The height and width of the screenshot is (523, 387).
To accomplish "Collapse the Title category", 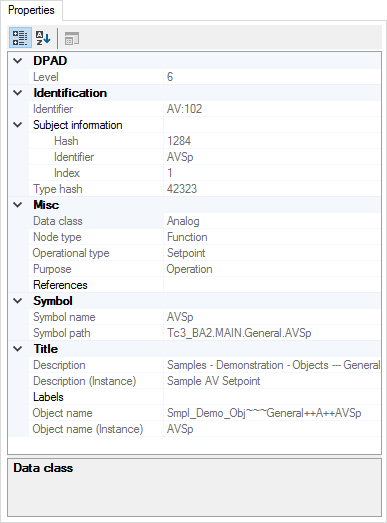I will pyautogui.click(x=18, y=349).
